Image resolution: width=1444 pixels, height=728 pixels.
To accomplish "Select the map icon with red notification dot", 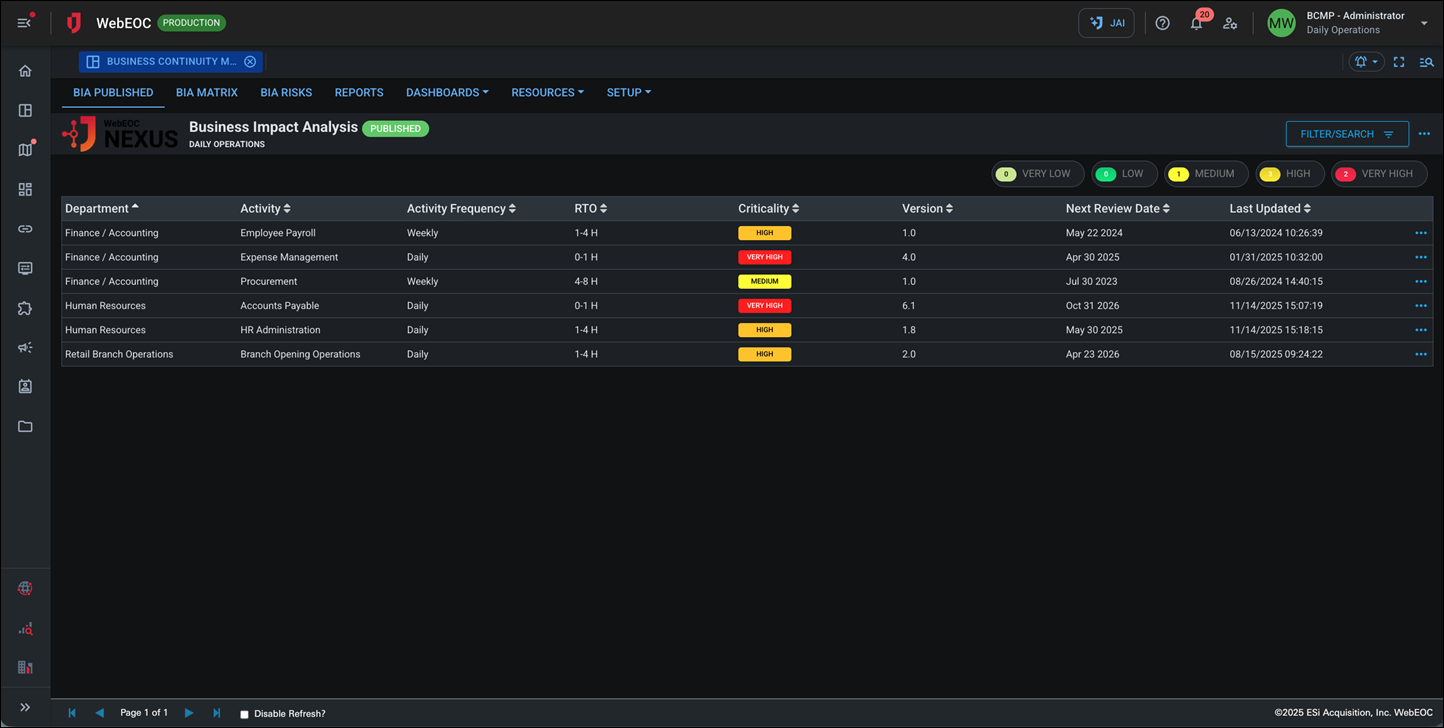I will tap(25, 149).
